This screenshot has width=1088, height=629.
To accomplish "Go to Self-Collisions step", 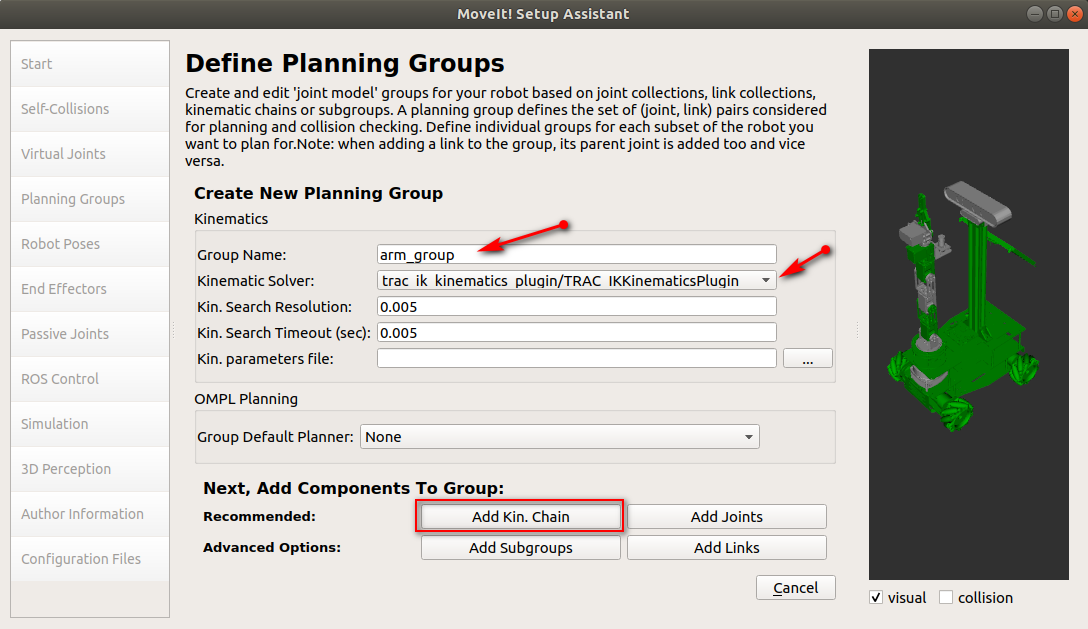I will pyautogui.click(x=90, y=109).
